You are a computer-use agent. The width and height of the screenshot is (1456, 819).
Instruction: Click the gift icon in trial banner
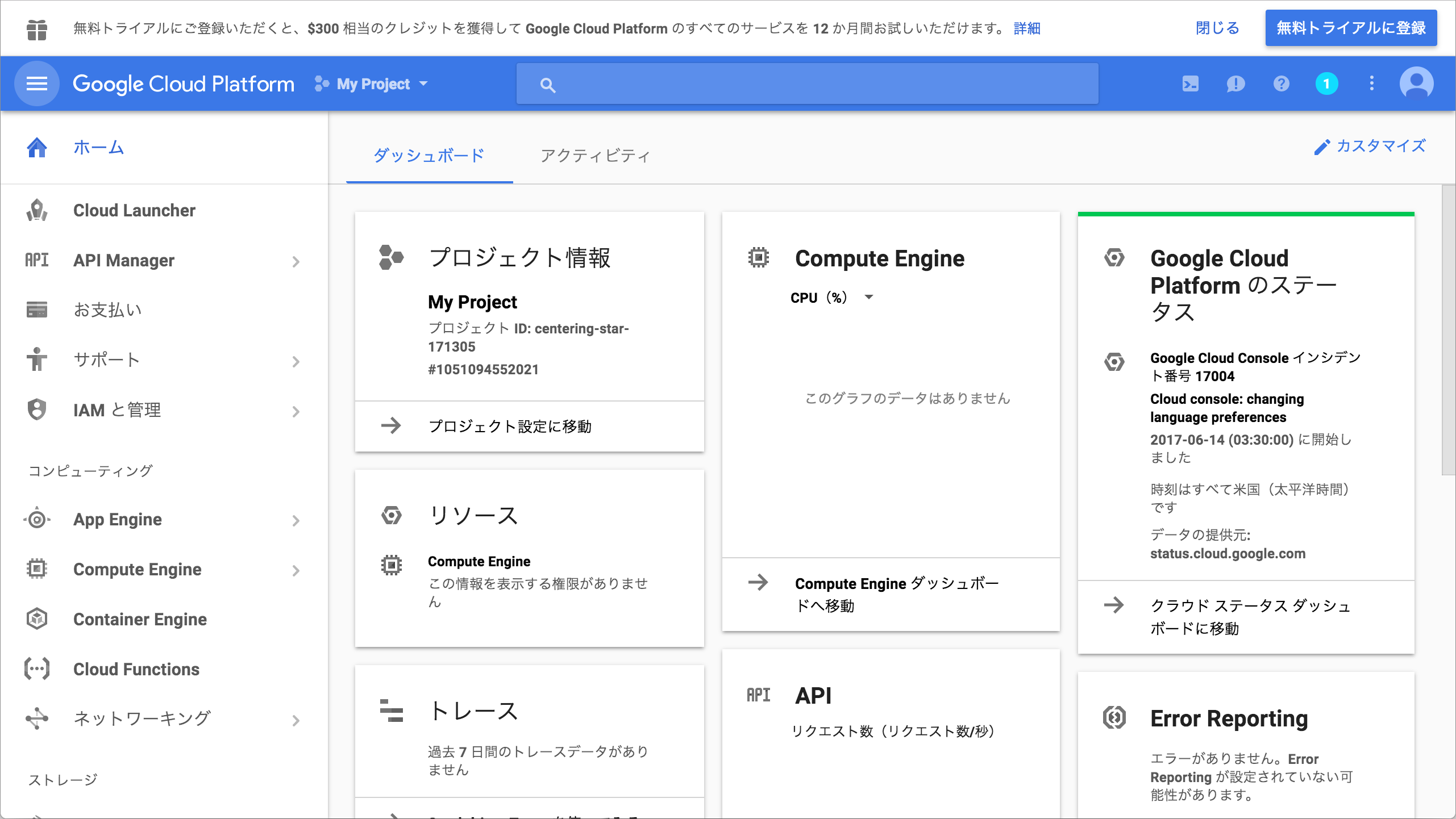click(37, 29)
